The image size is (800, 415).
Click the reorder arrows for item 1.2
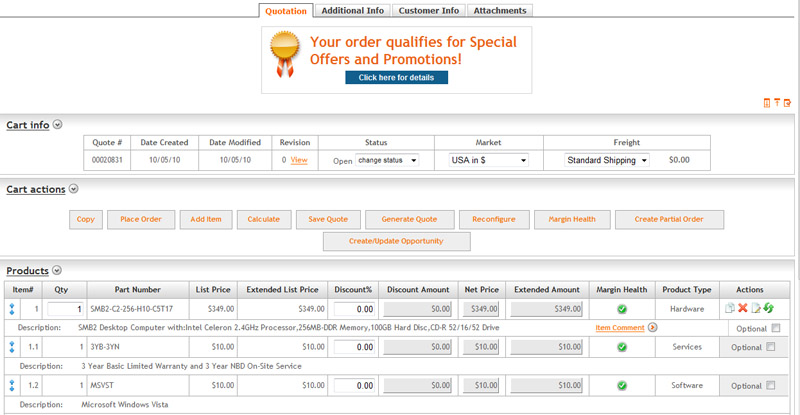click(x=11, y=385)
